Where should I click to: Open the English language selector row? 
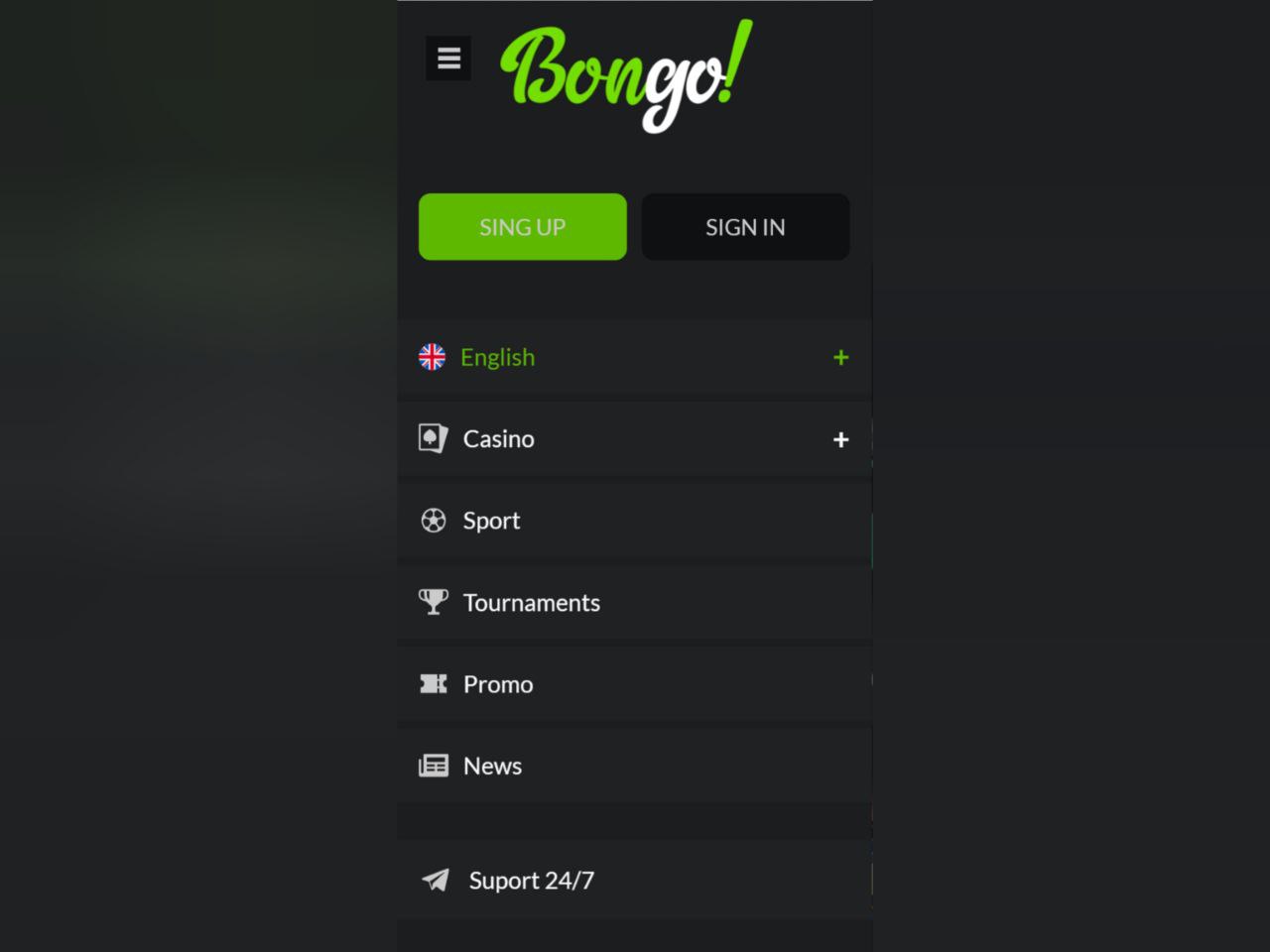point(635,357)
